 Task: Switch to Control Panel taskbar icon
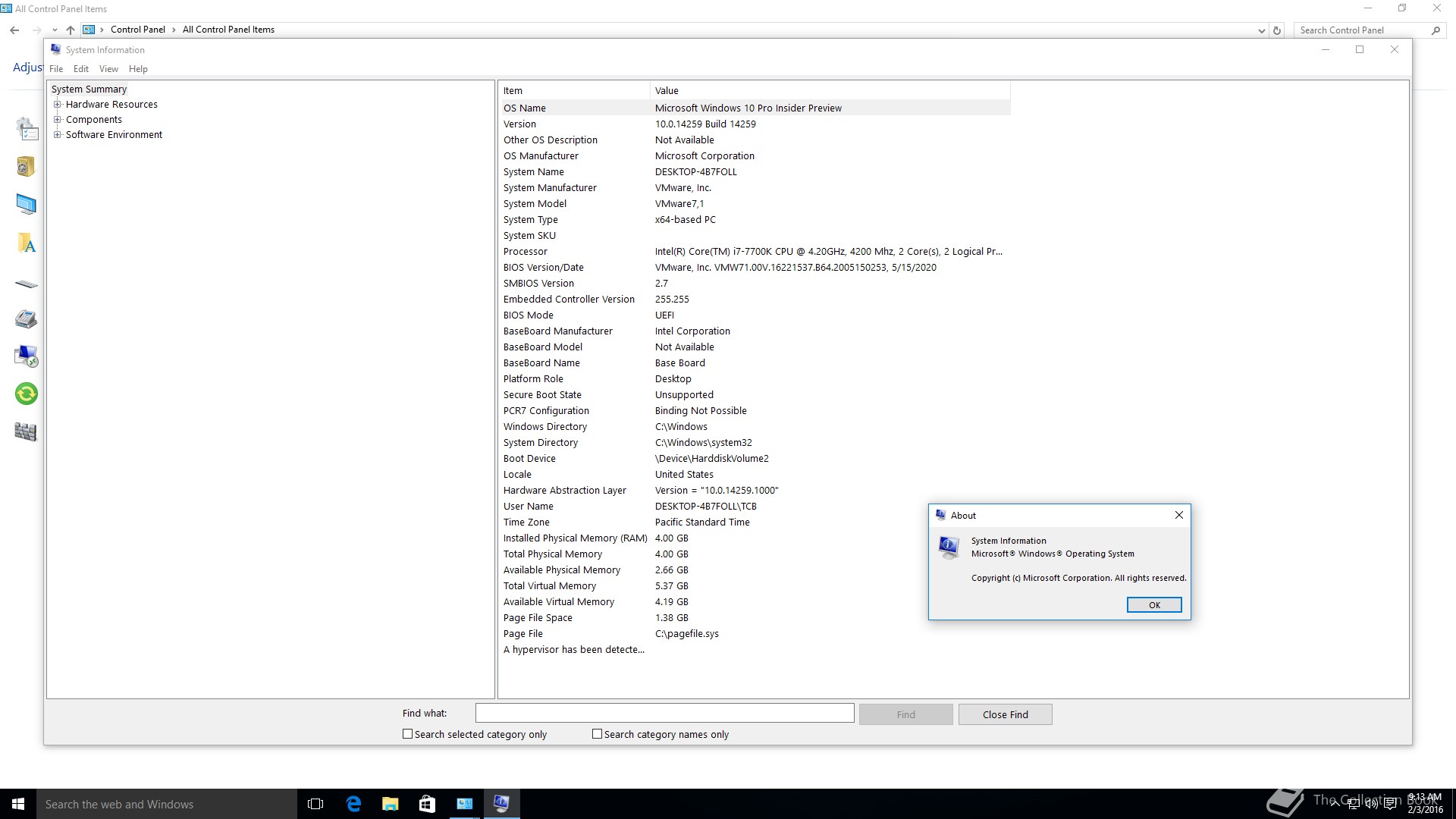464,804
